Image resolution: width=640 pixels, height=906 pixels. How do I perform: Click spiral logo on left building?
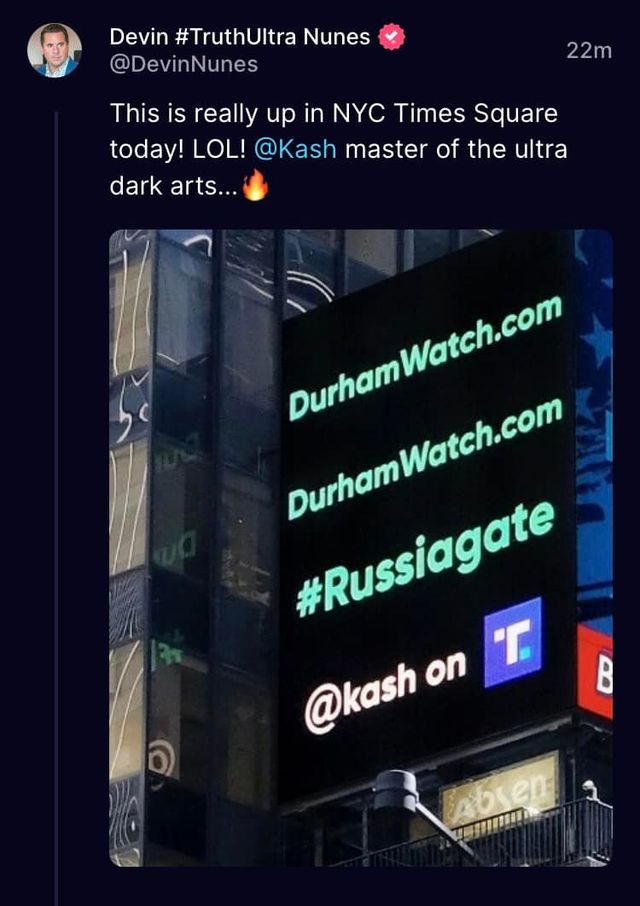[162, 758]
